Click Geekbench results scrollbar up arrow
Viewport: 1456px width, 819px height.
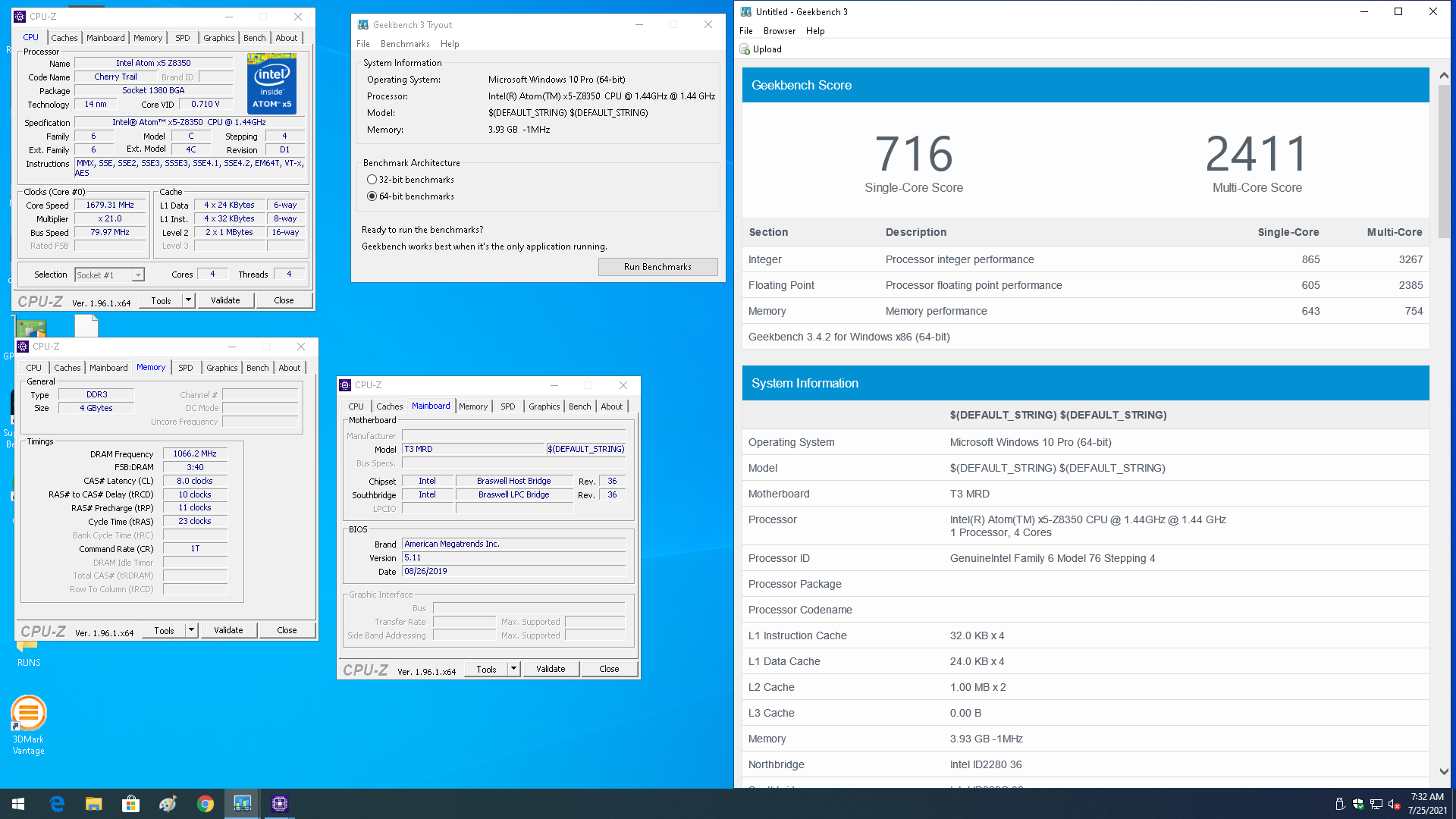[1444, 76]
